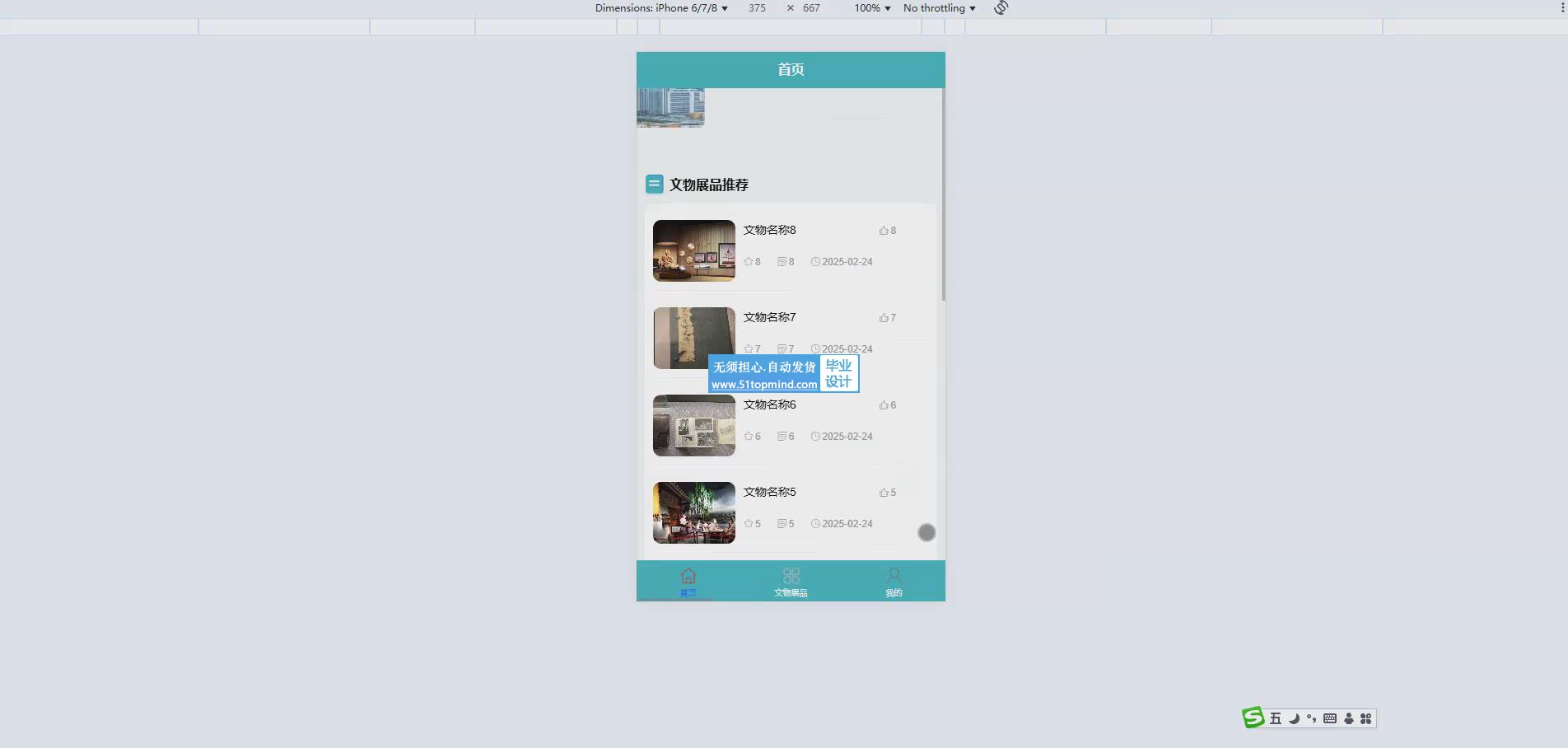
Task: Expand the No throttling dropdown
Action: pos(939,8)
